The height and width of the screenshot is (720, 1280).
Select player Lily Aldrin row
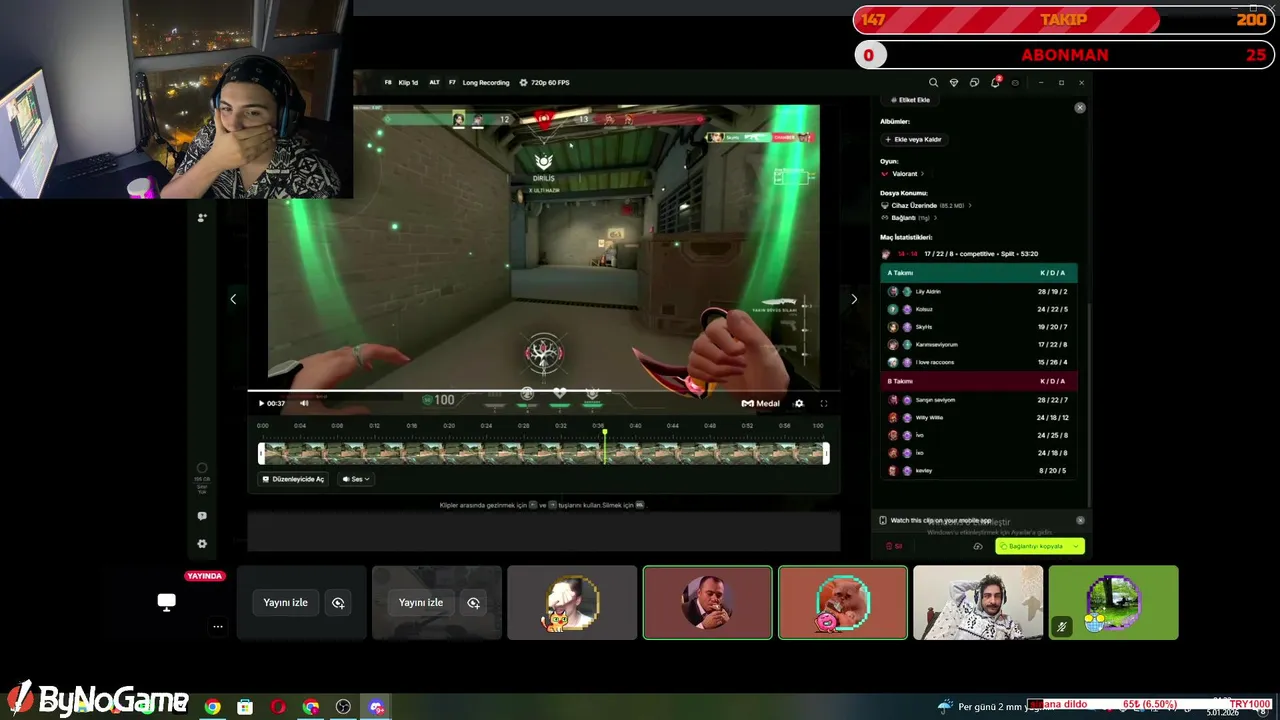tap(979, 292)
